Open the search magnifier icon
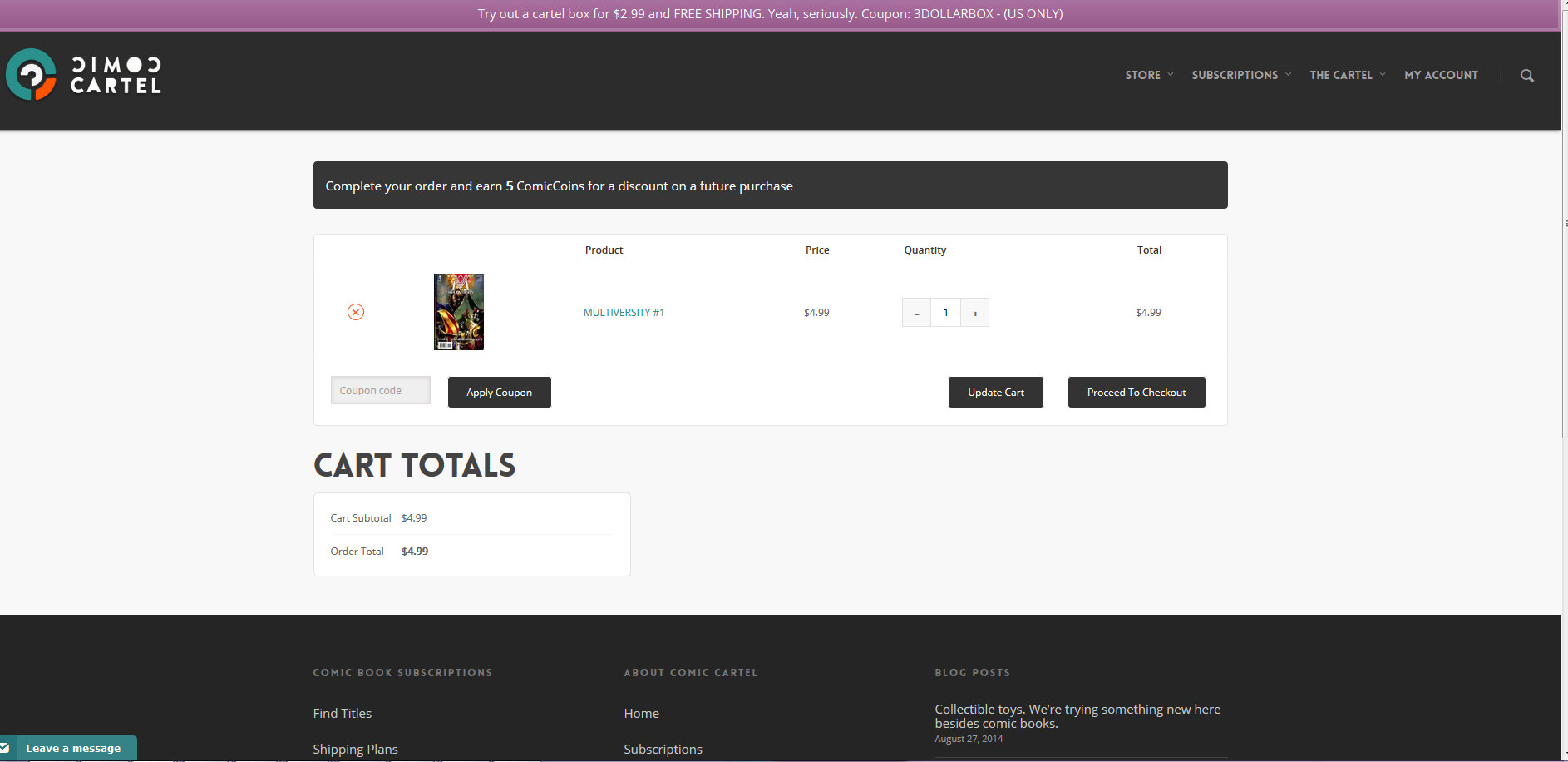 (1526, 76)
